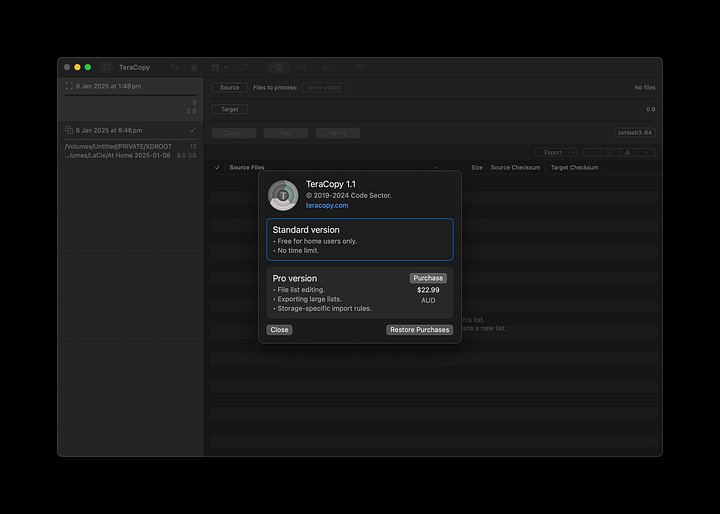Click the Target Checksum column header
This screenshot has width=720, height=514.
pyautogui.click(x=574, y=167)
